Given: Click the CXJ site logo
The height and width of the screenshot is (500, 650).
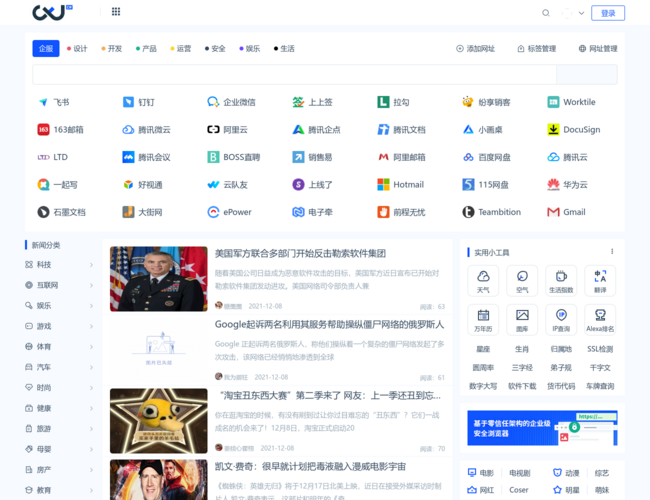Looking at the screenshot, I should (x=52, y=12).
